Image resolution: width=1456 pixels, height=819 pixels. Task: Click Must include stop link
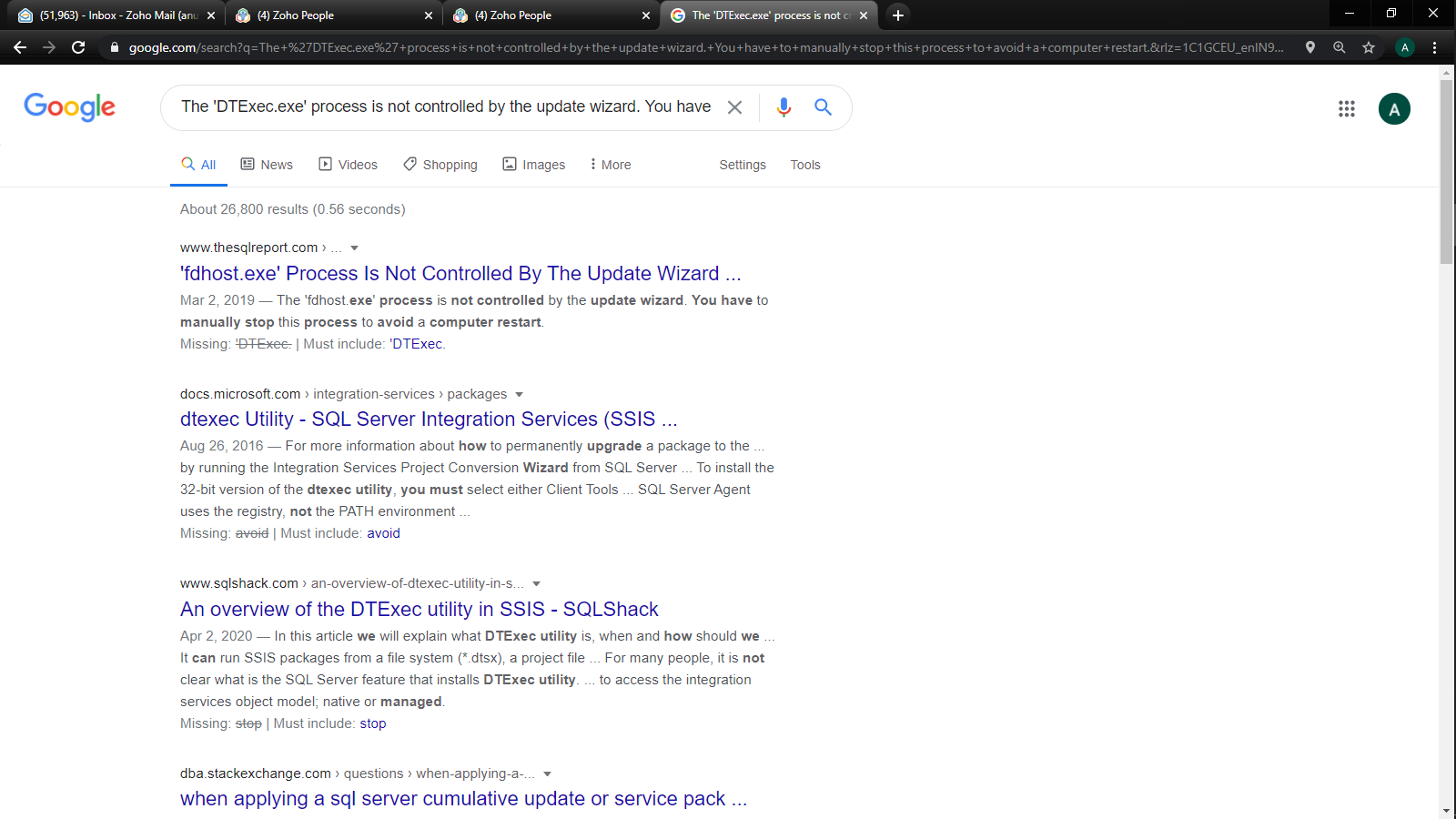coord(373,723)
